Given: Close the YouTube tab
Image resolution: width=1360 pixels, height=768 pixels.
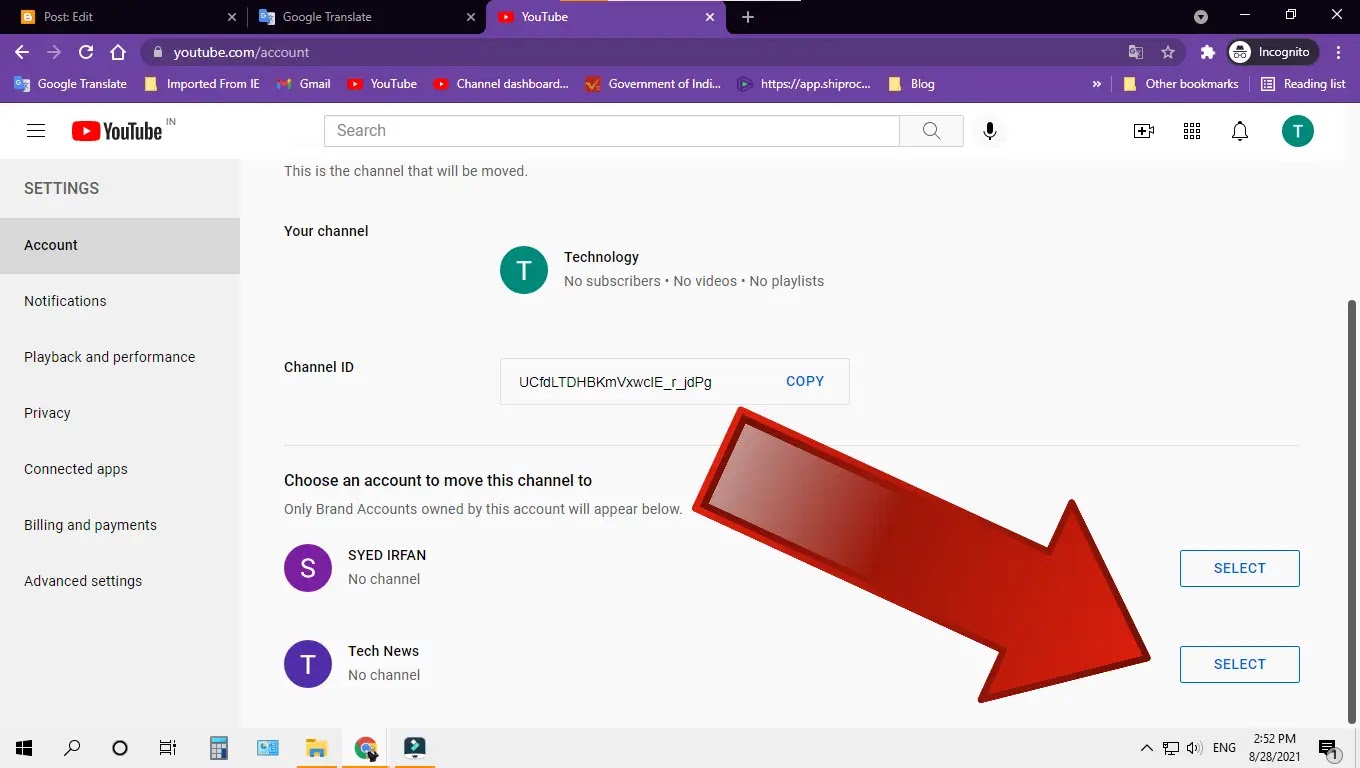Looking at the screenshot, I should click(x=711, y=17).
